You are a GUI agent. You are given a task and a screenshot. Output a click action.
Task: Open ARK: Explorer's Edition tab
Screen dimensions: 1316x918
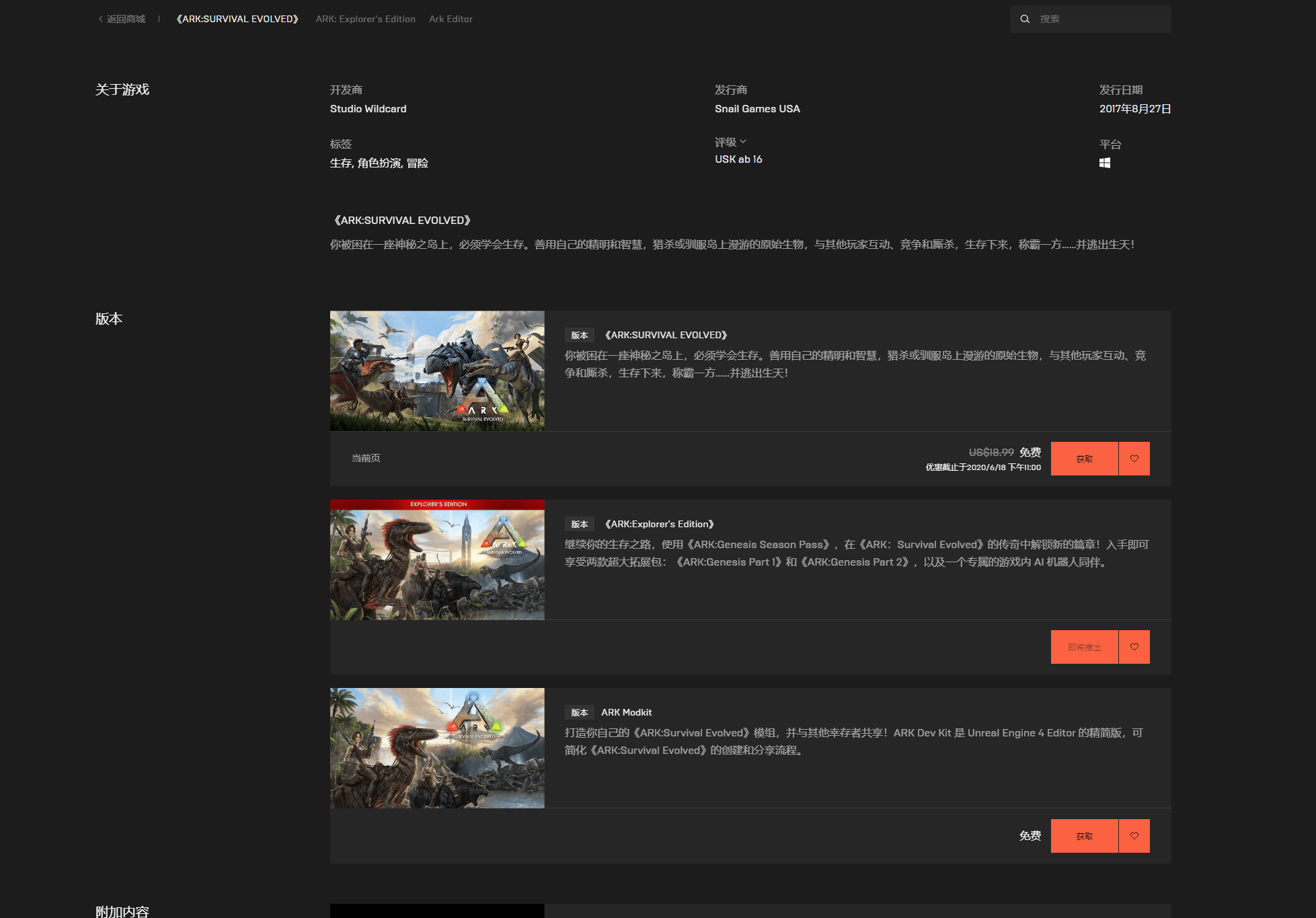click(x=366, y=19)
